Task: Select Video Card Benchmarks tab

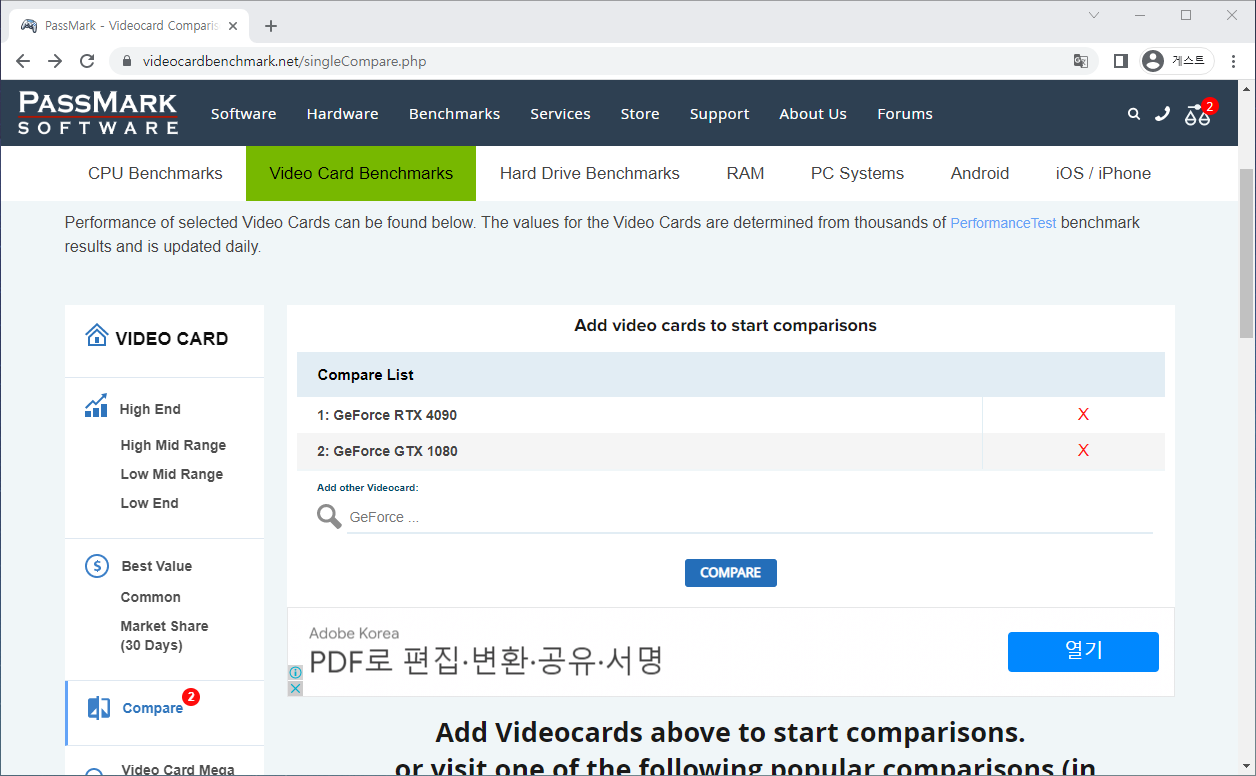Action: pos(361,173)
